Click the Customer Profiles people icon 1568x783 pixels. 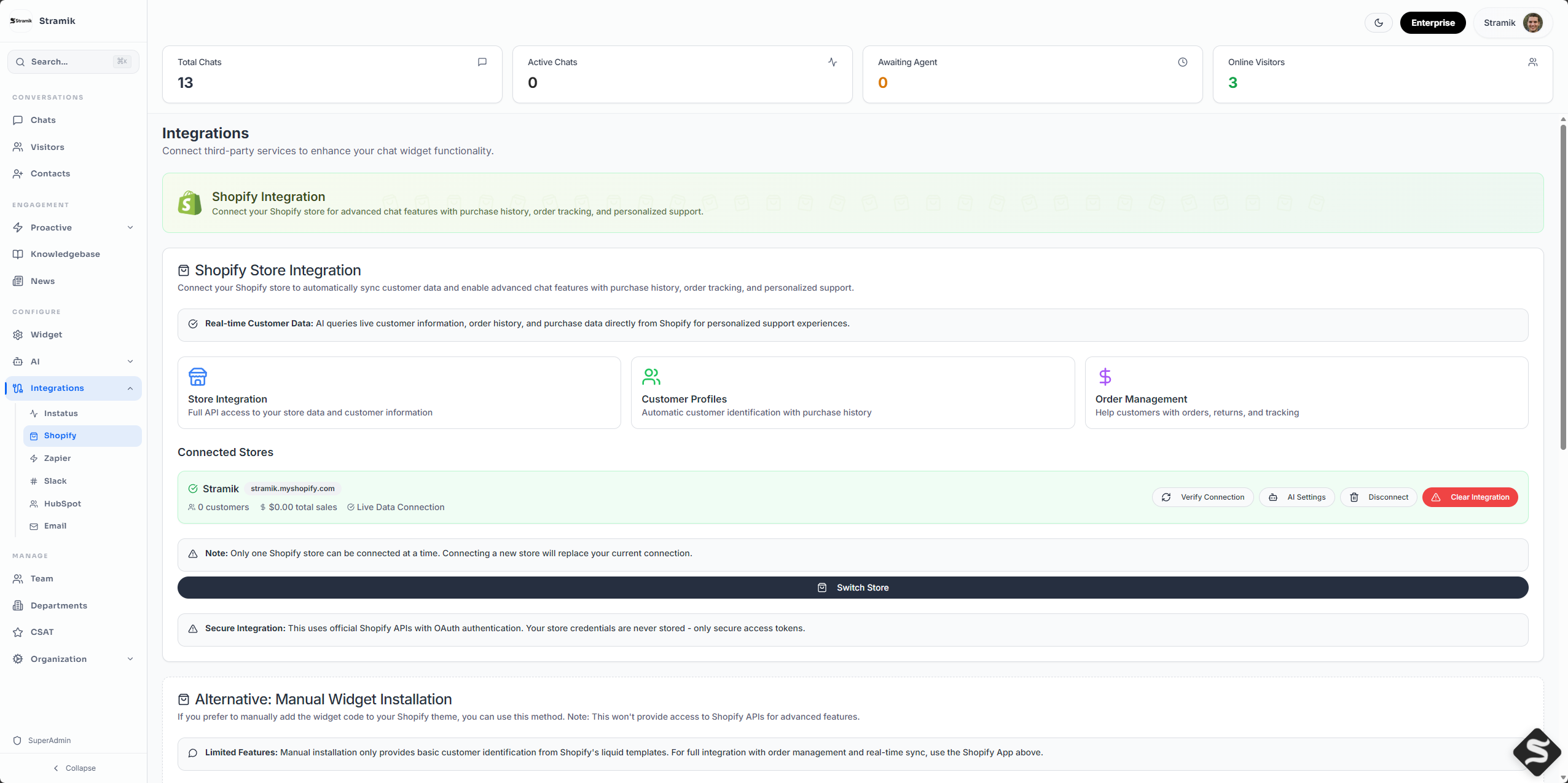click(x=651, y=376)
